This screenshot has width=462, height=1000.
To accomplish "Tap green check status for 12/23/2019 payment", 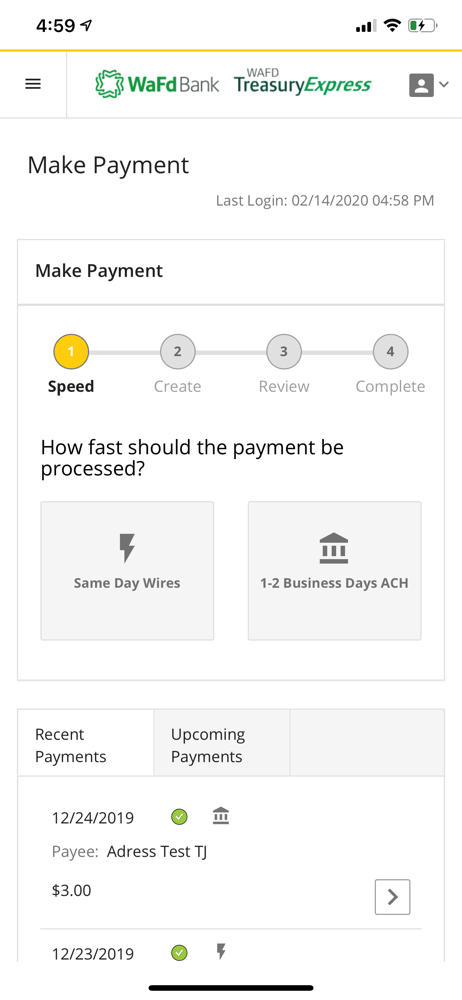I will (180, 953).
